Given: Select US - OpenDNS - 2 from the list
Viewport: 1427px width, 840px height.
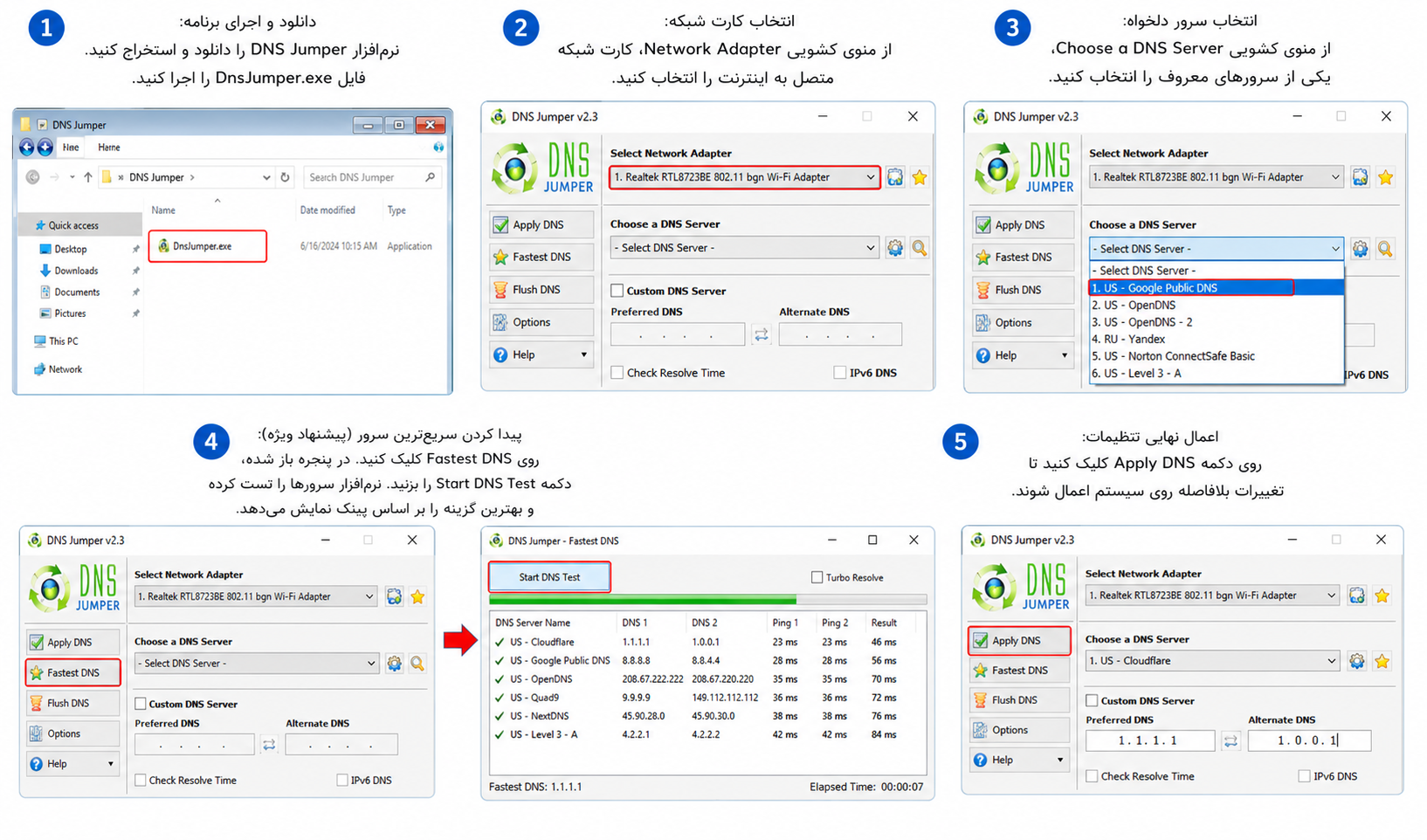Looking at the screenshot, I should 1216,322.
